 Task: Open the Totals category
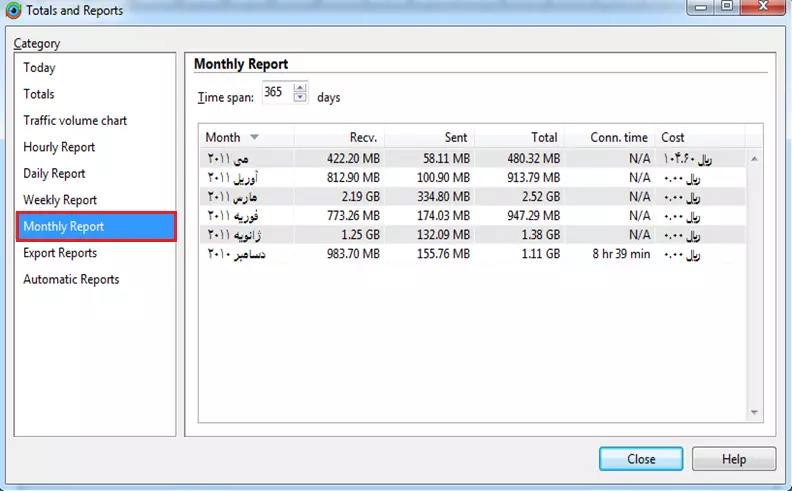39,94
